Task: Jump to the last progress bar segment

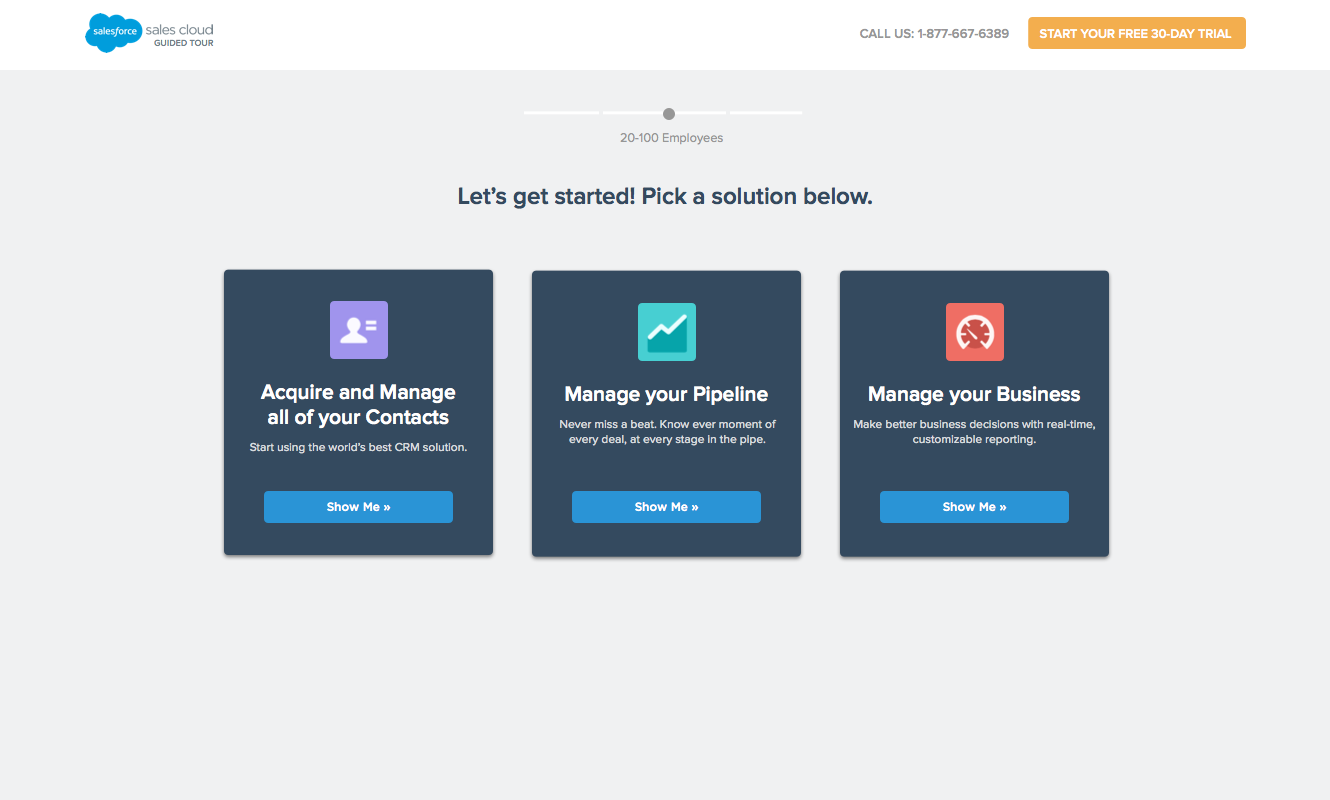Action: (766, 113)
